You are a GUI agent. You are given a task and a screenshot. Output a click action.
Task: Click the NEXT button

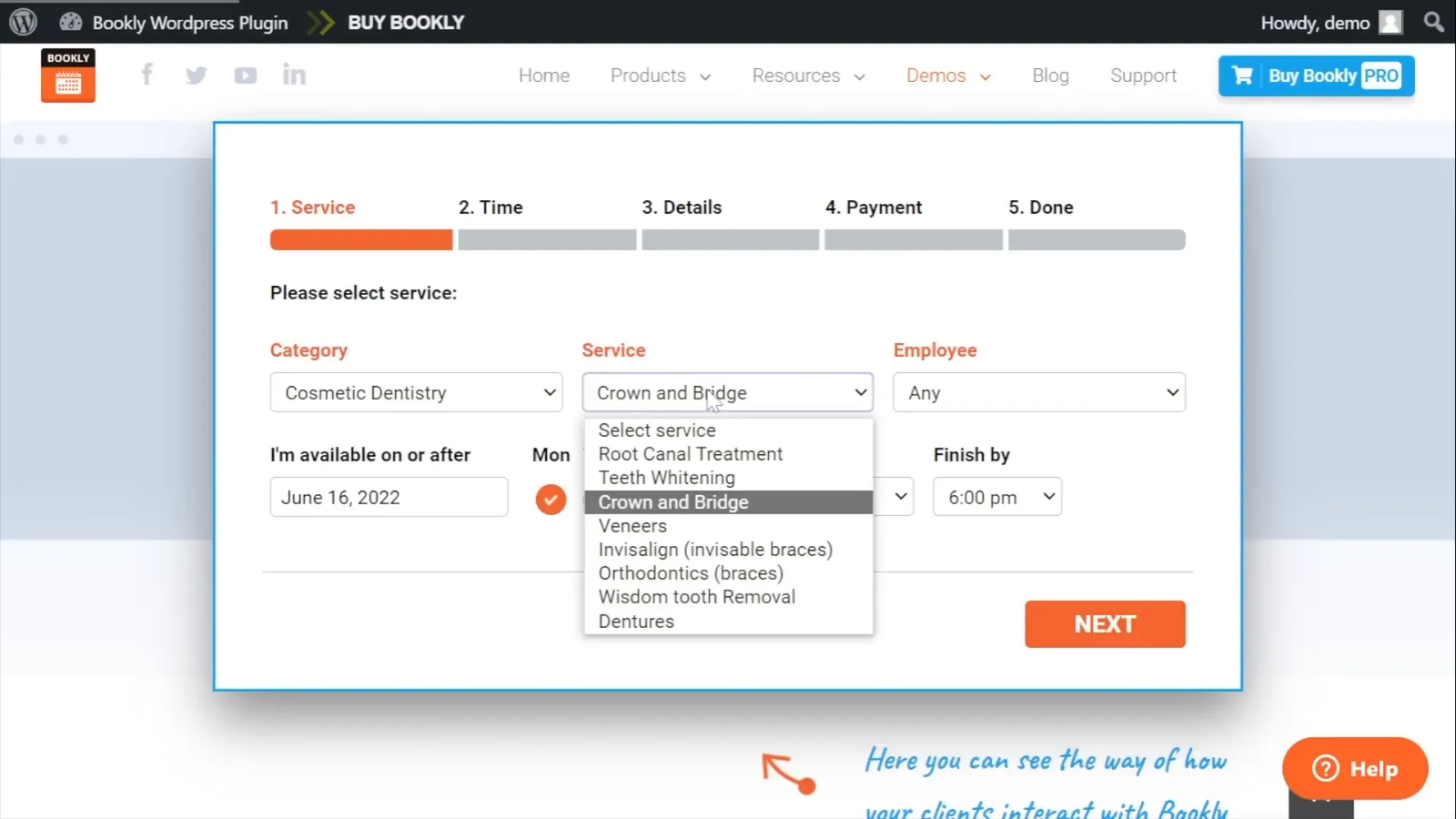[1105, 624]
